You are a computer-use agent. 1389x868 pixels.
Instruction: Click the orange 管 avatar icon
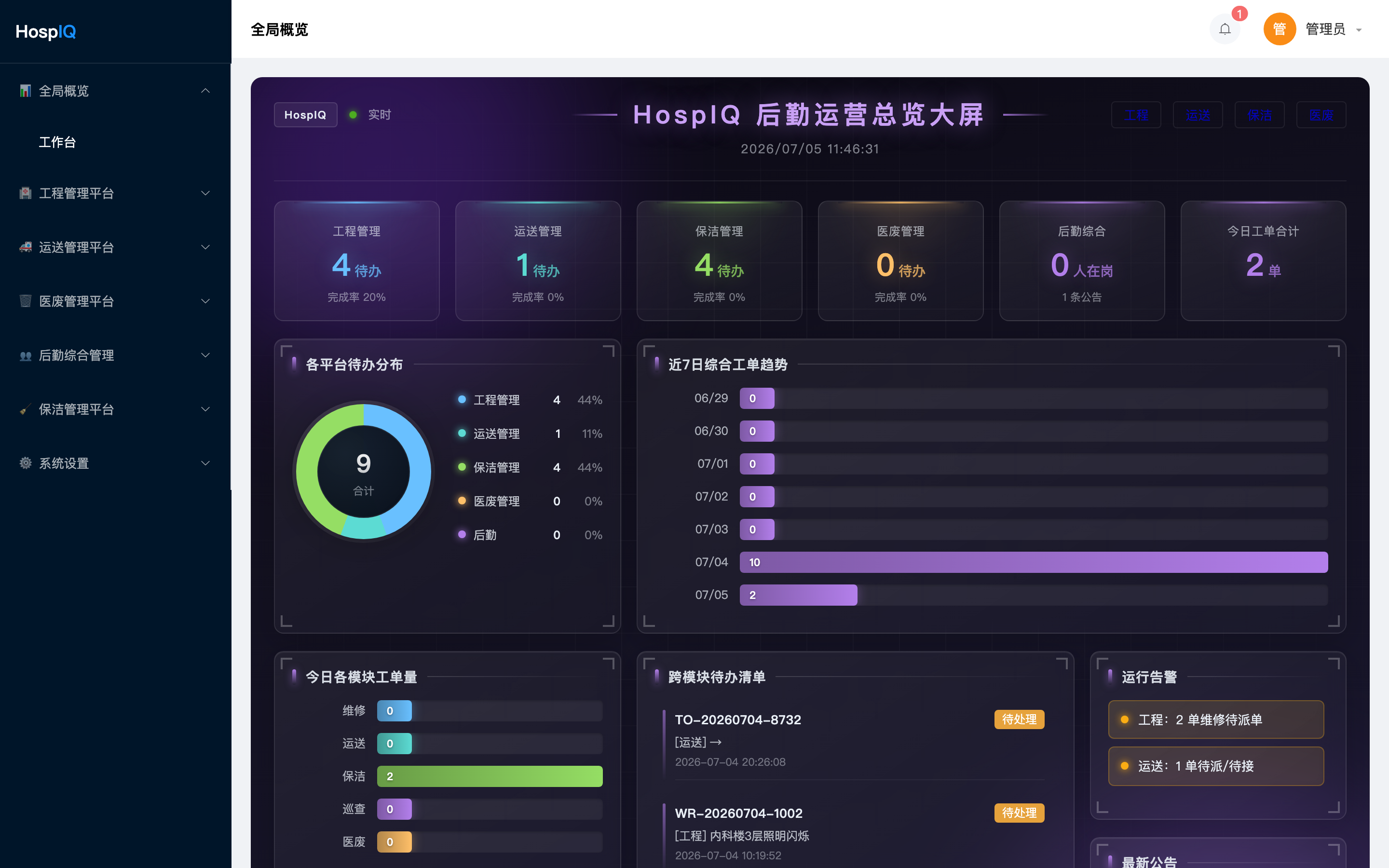1280,29
